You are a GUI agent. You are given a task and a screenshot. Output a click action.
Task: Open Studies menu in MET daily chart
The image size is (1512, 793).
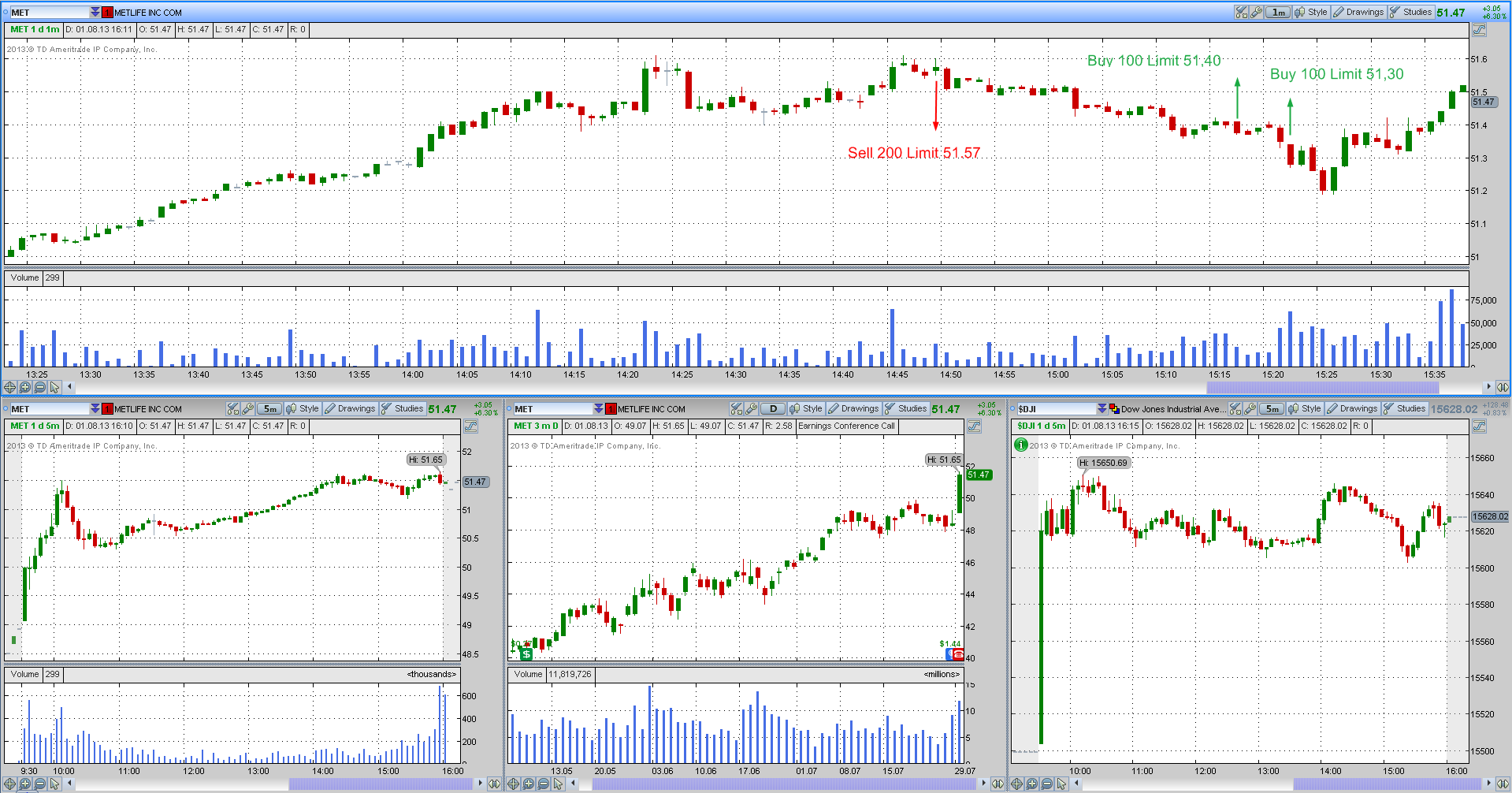tap(905, 408)
